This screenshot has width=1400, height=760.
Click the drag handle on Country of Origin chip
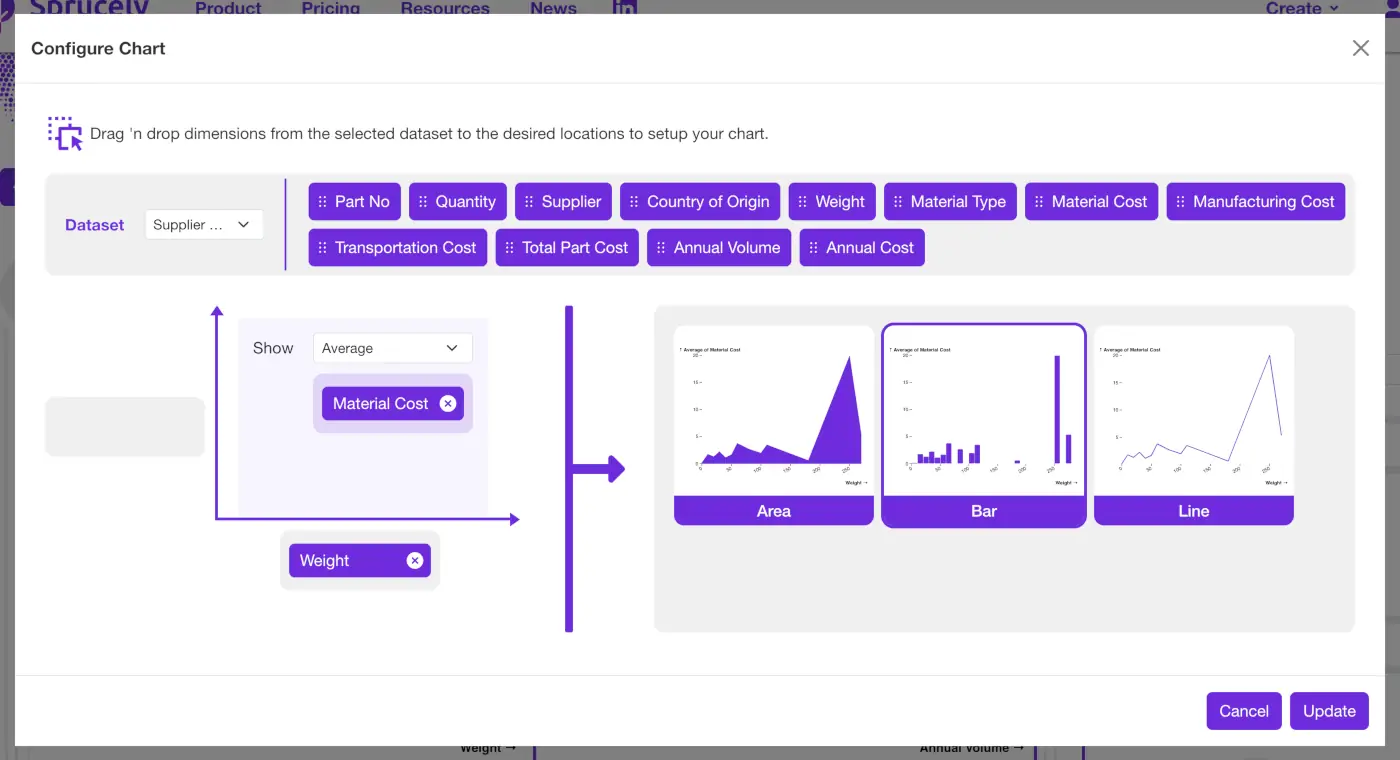coord(633,201)
